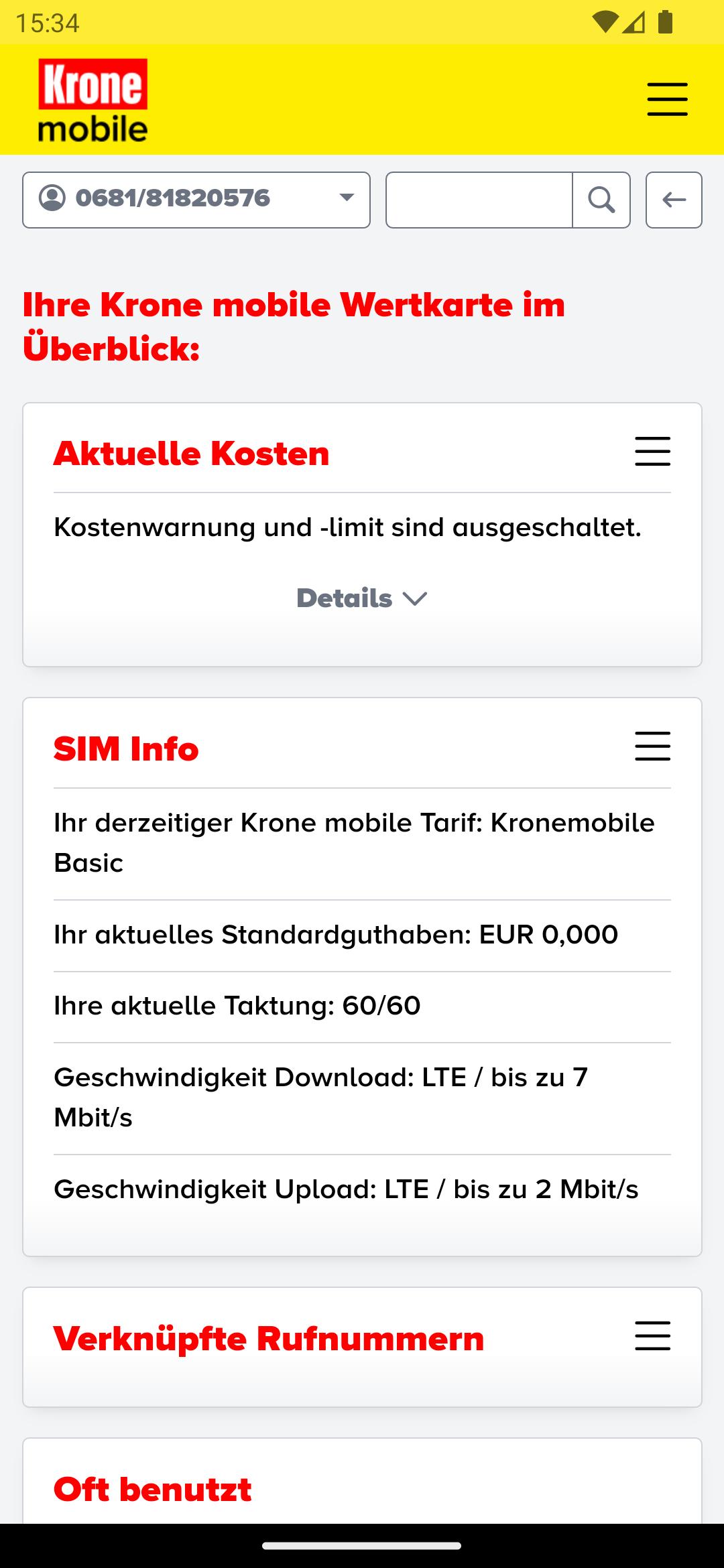The height and width of the screenshot is (1568, 724).
Task: Click the search magnifier icon
Action: [601, 200]
